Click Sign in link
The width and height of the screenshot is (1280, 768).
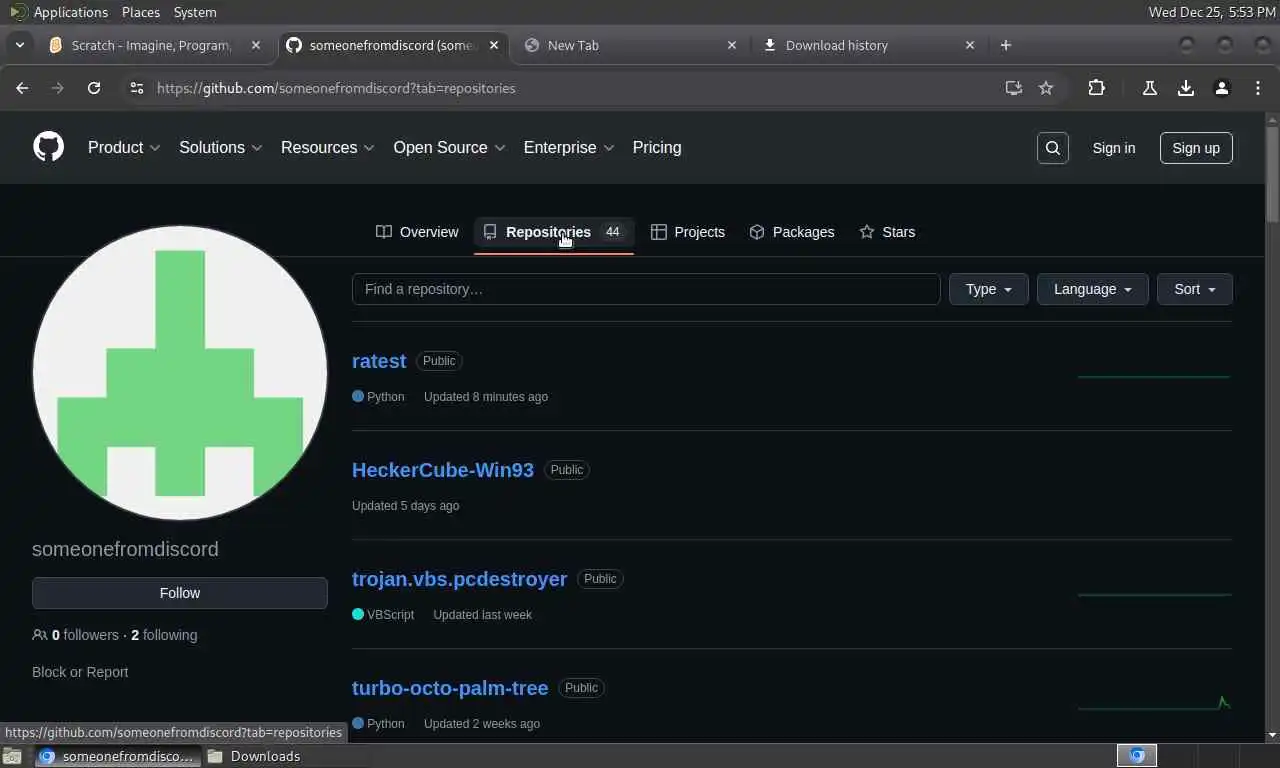coord(1114,148)
